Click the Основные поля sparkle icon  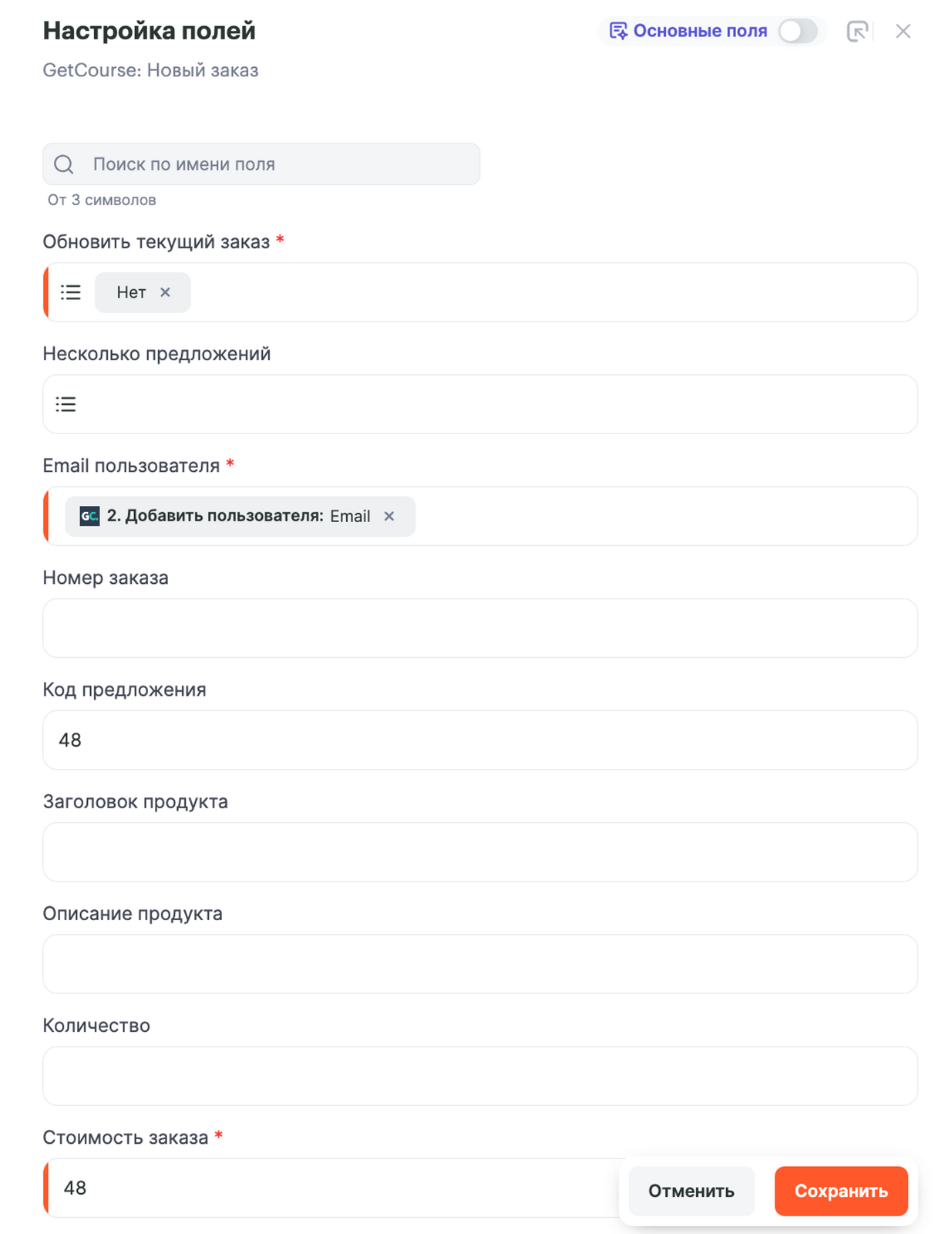[x=617, y=32]
